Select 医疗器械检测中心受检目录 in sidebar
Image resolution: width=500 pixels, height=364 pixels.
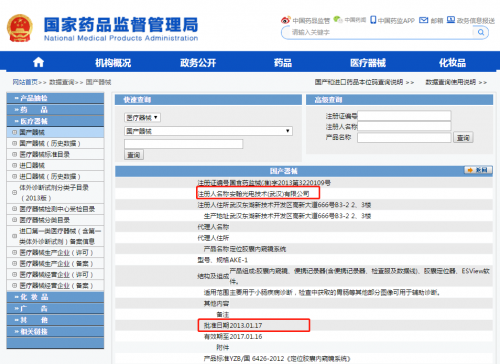click(x=55, y=209)
